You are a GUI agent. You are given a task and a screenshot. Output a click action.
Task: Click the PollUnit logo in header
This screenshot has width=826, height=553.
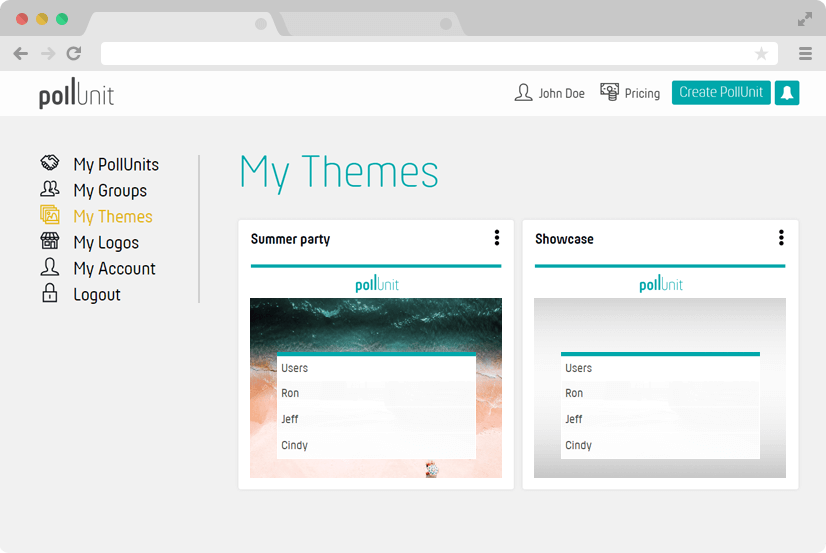pyautogui.click(x=76, y=94)
